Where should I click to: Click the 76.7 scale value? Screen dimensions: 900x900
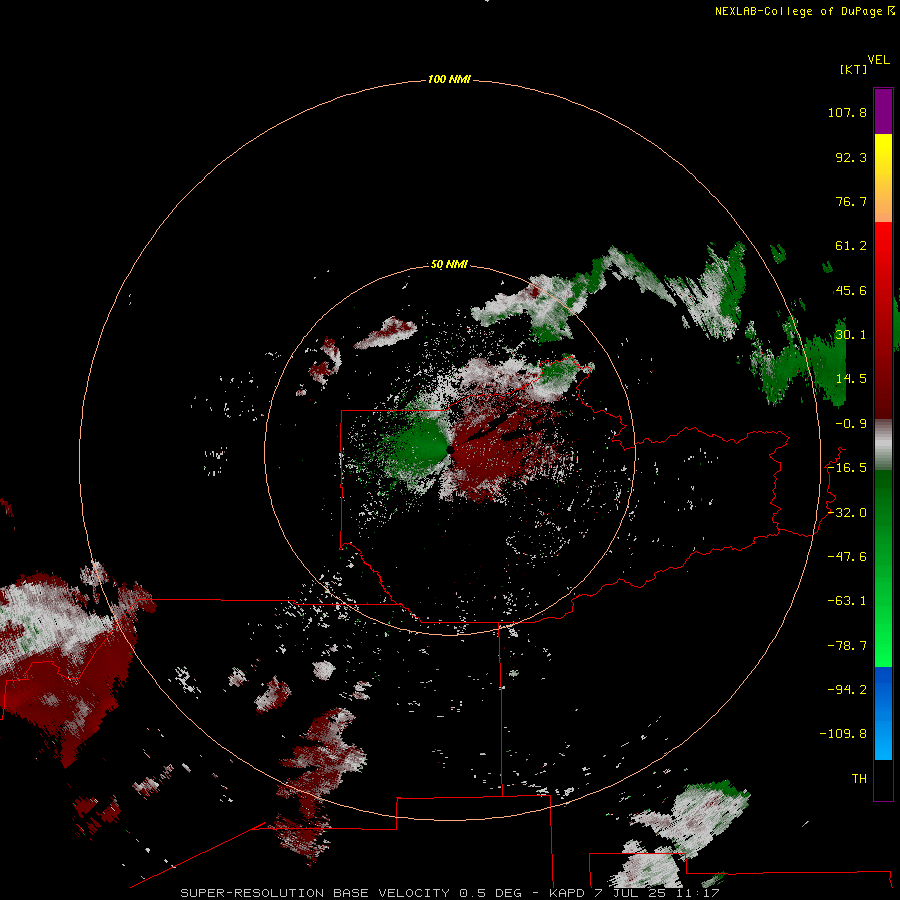point(851,201)
